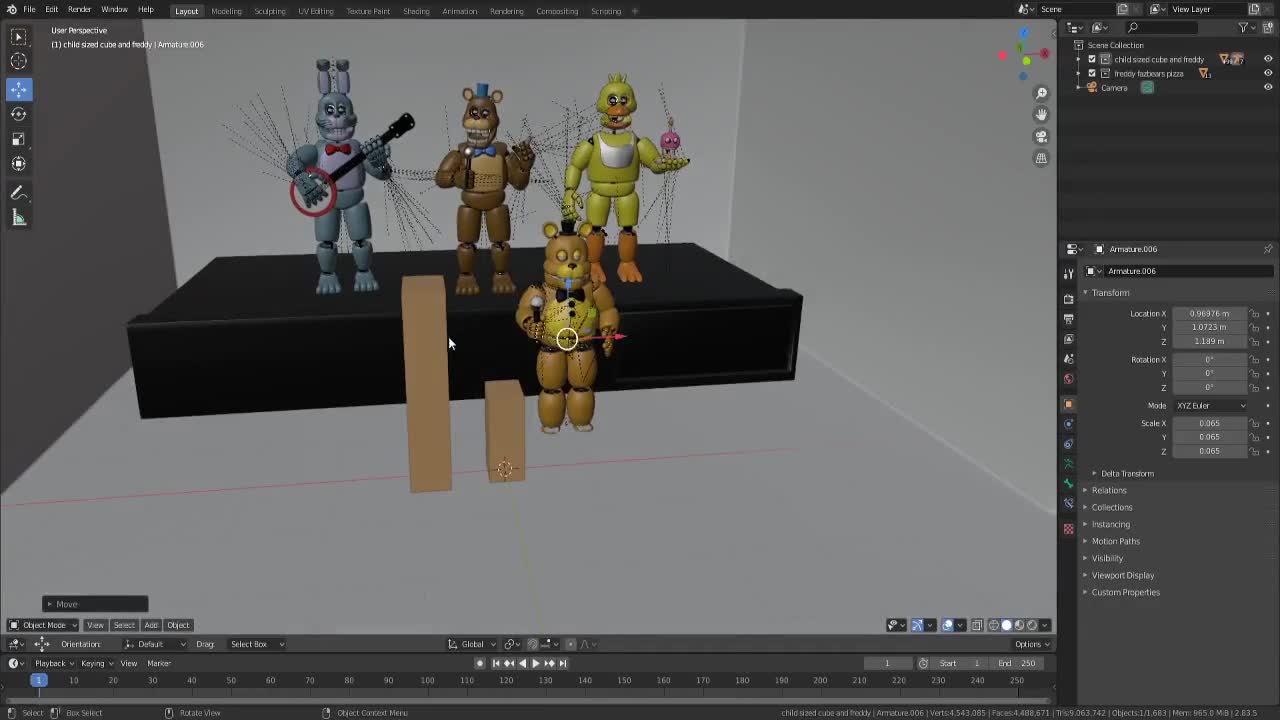
Task: Uncheck freddy fazbears pizza collection checkbox
Action: pyautogui.click(x=1092, y=73)
